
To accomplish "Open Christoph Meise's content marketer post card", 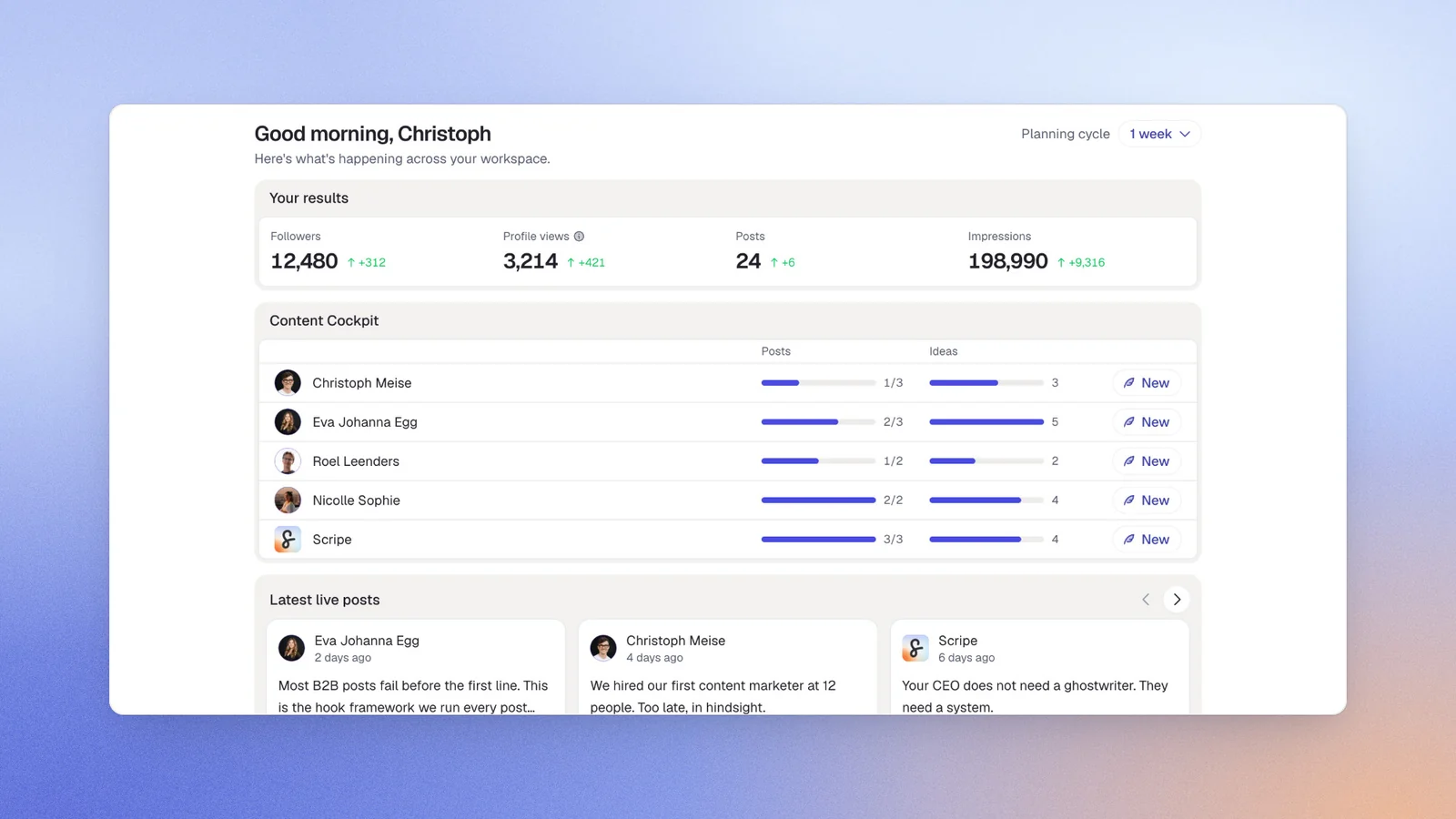I will click(728, 667).
